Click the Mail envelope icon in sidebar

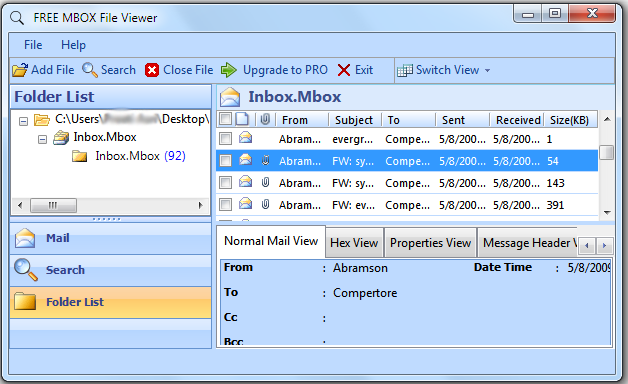25,238
